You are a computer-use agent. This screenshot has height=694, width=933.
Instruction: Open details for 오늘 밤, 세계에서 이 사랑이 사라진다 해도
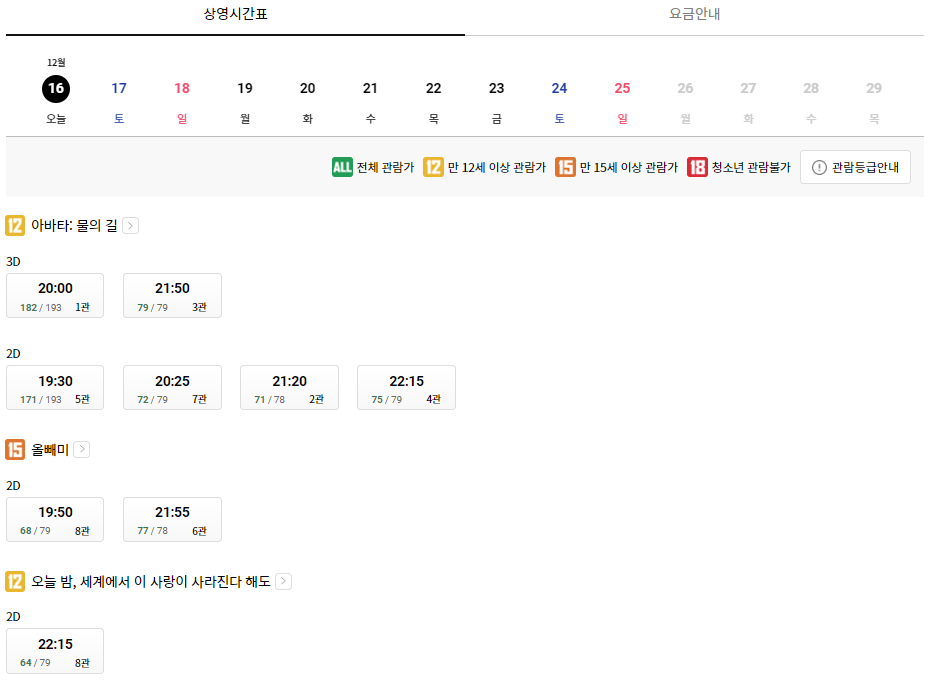283,581
